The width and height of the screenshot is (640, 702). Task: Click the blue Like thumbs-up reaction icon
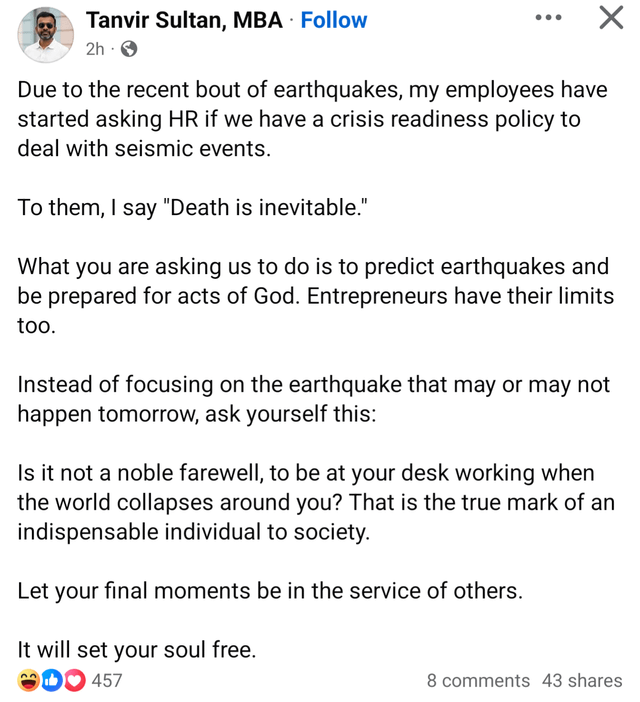pos(51,680)
